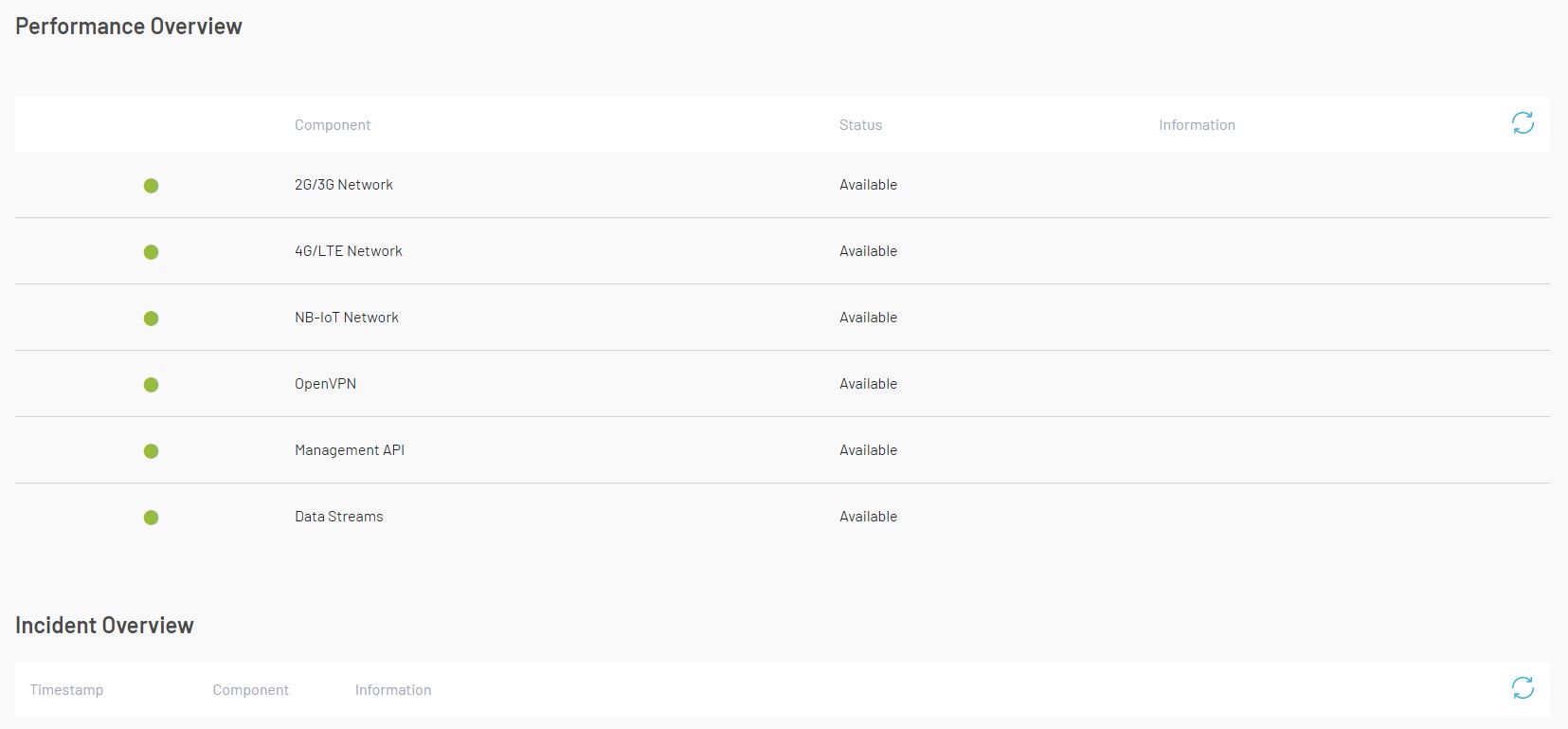Click the green status dot for Data Streams
The image size is (1568, 729).
152,518
